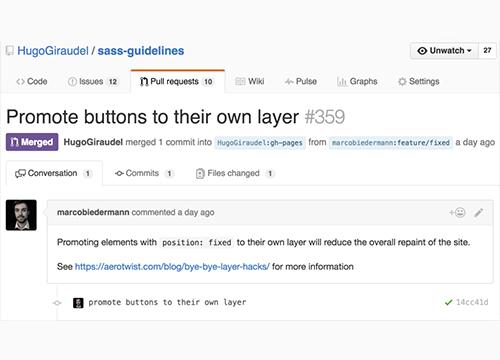Click marcobiedermann's avatar thumbnail
Viewport: 500px width, 360px height.
click(x=21, y=215)
